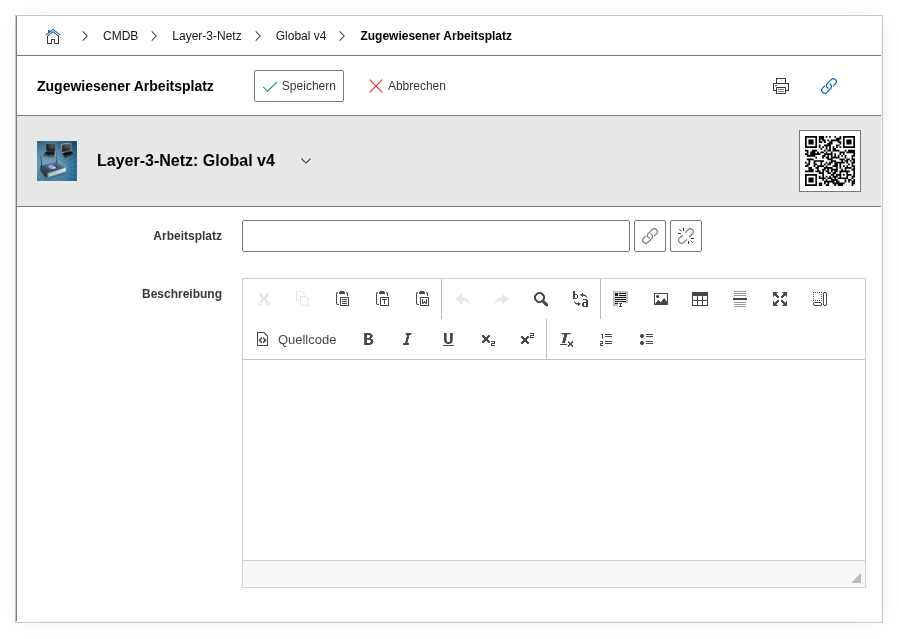Insert an image via editor toolbar

tap(661, 299)
